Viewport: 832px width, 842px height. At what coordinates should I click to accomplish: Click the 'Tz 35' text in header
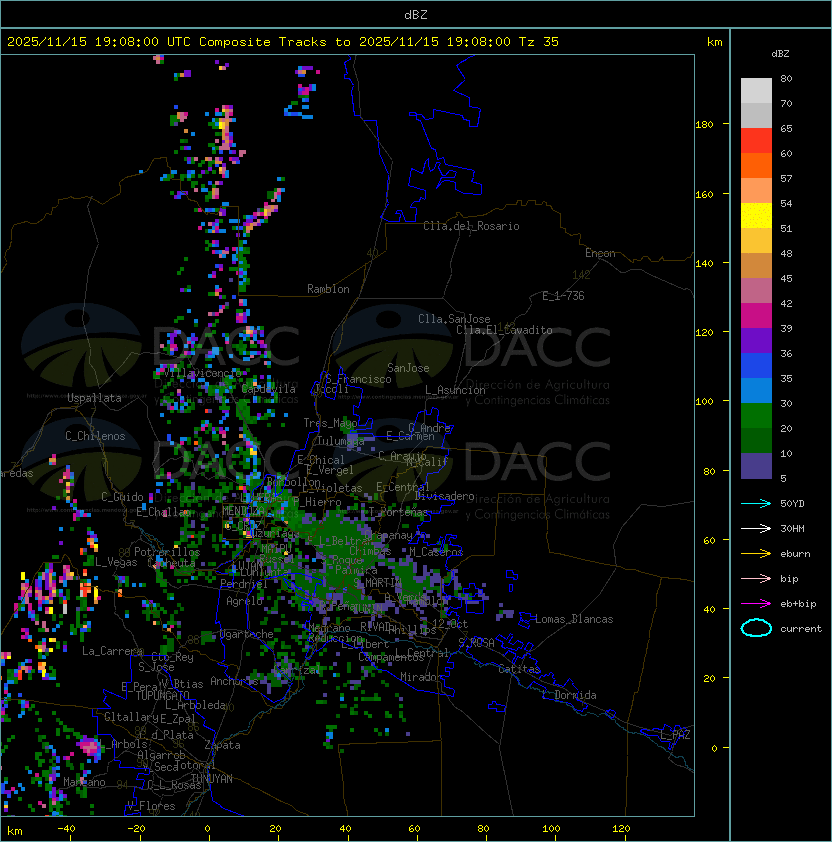pyautogui.click(x=539, y=42)
